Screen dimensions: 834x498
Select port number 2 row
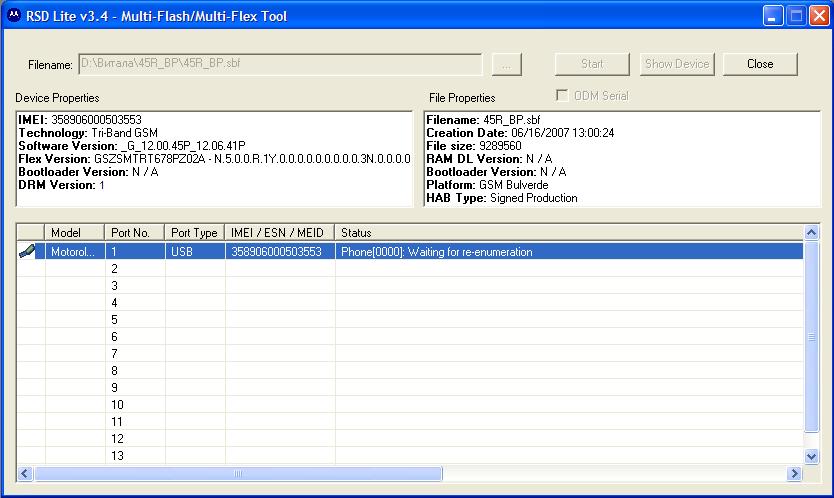coord(410,269)
